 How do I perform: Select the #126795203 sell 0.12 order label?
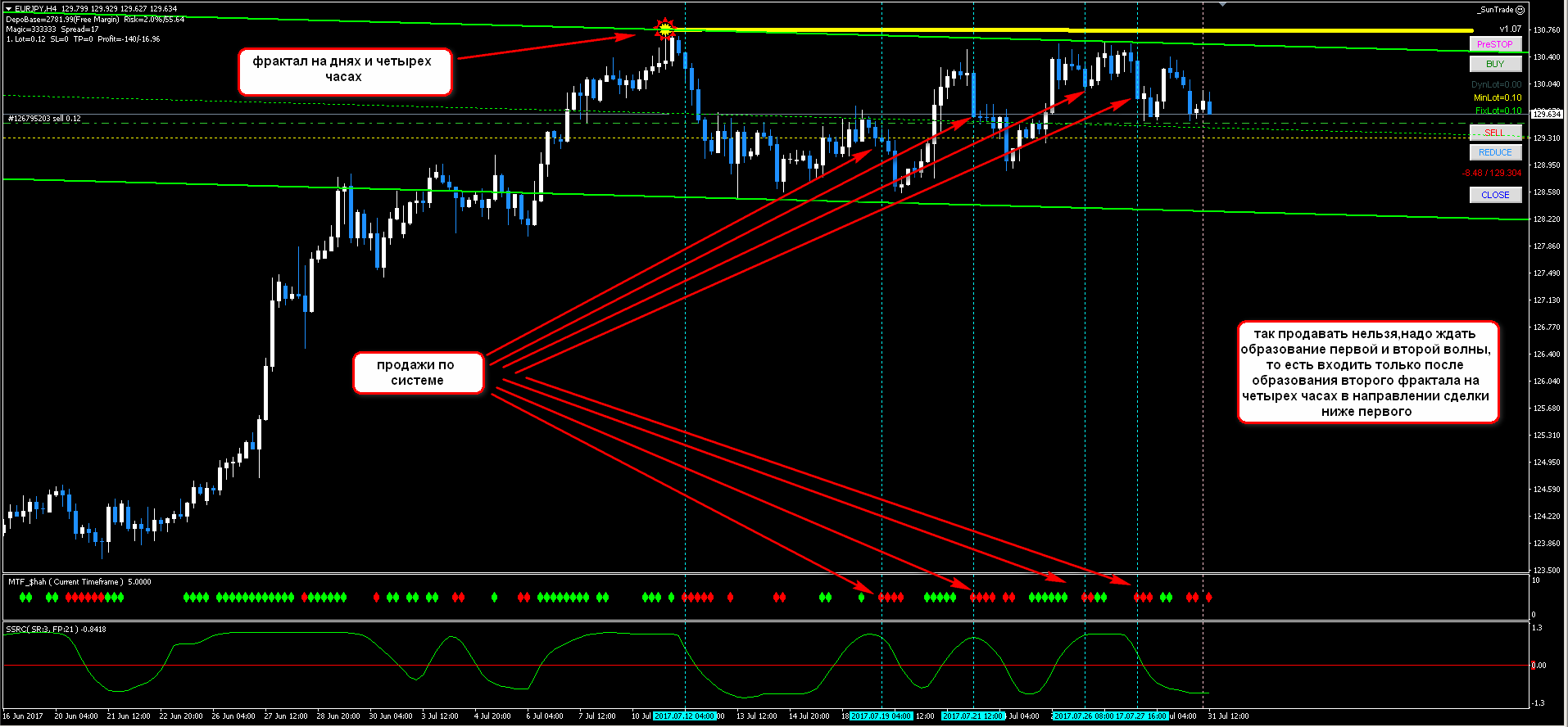coord(44,119)
